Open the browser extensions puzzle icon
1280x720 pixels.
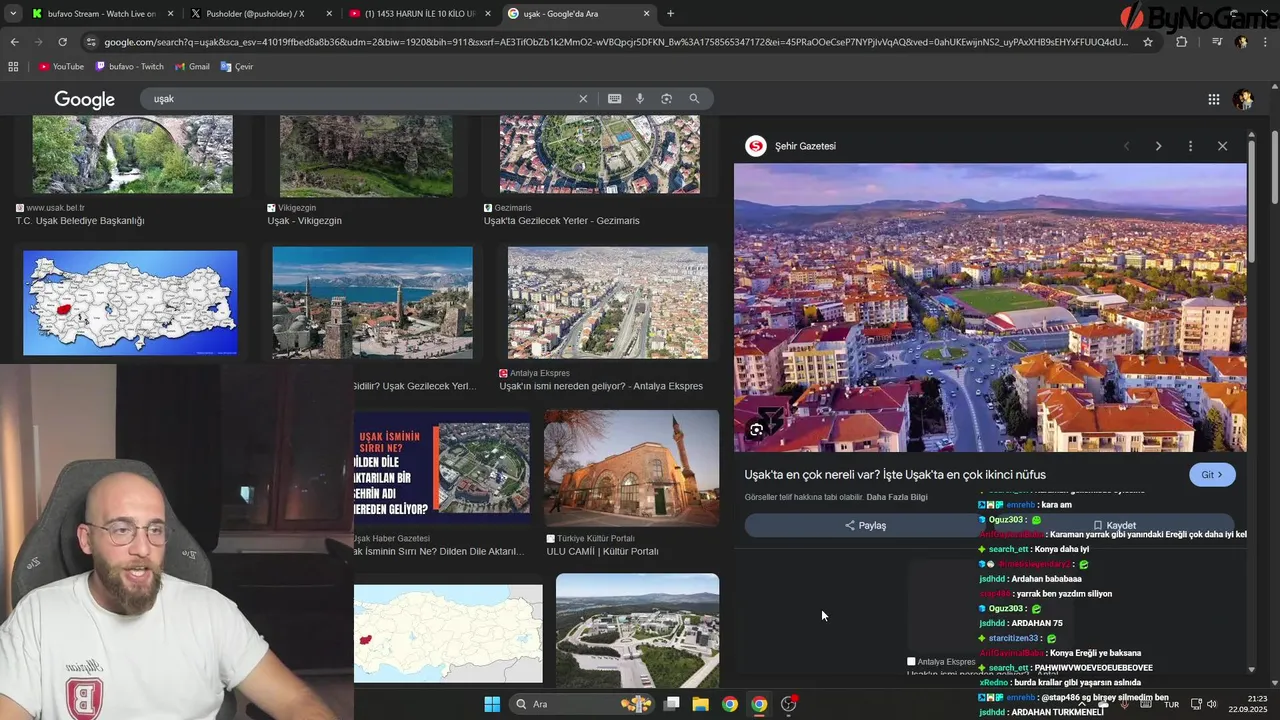point(1182,42)
